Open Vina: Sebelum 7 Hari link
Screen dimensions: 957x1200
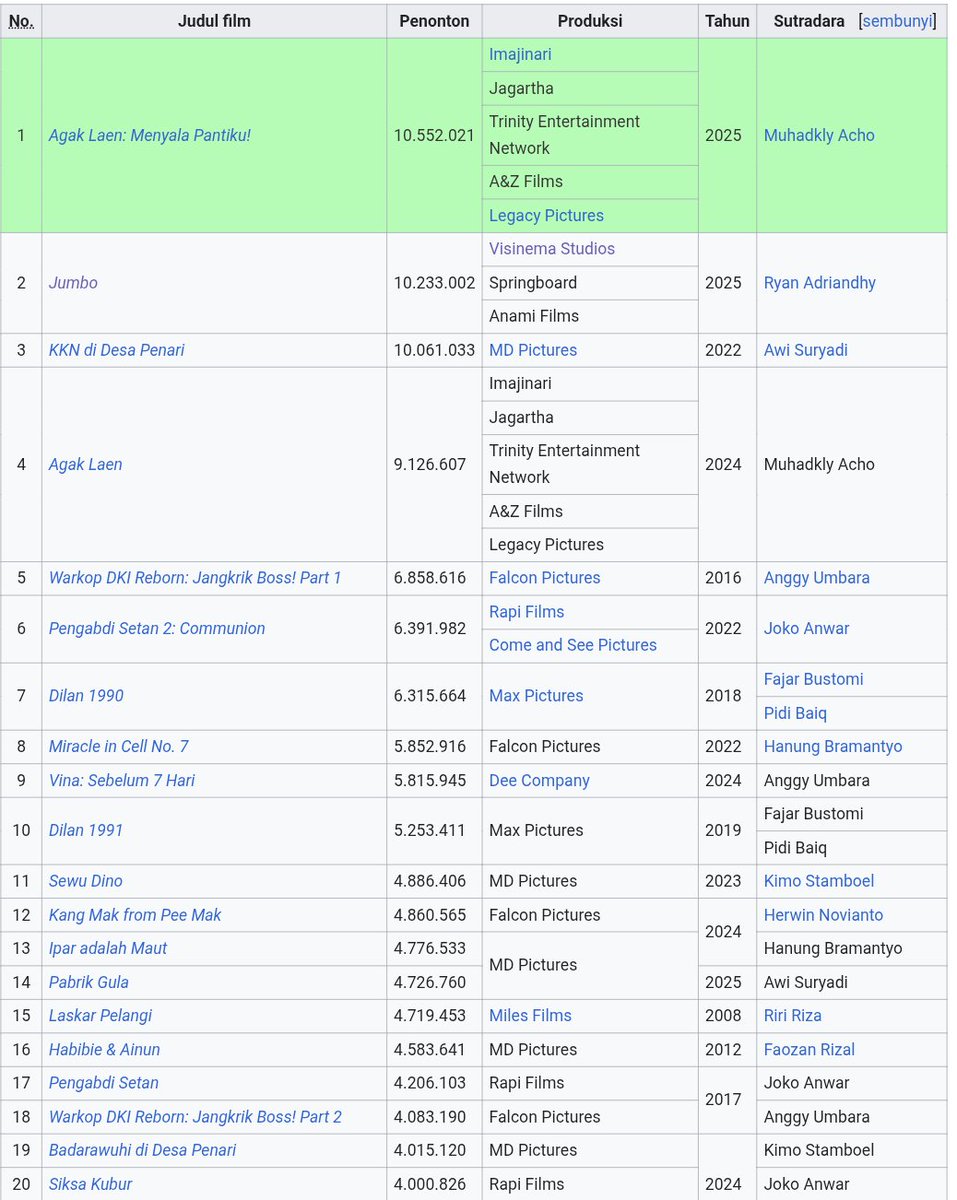(122, 781)
